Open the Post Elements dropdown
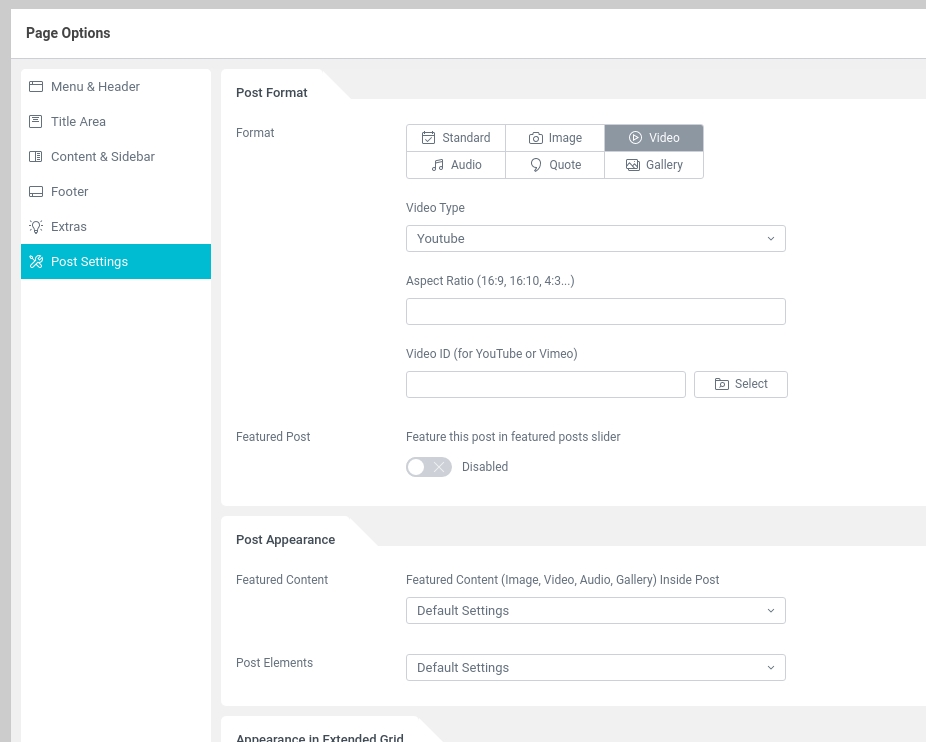 (595, 668)
